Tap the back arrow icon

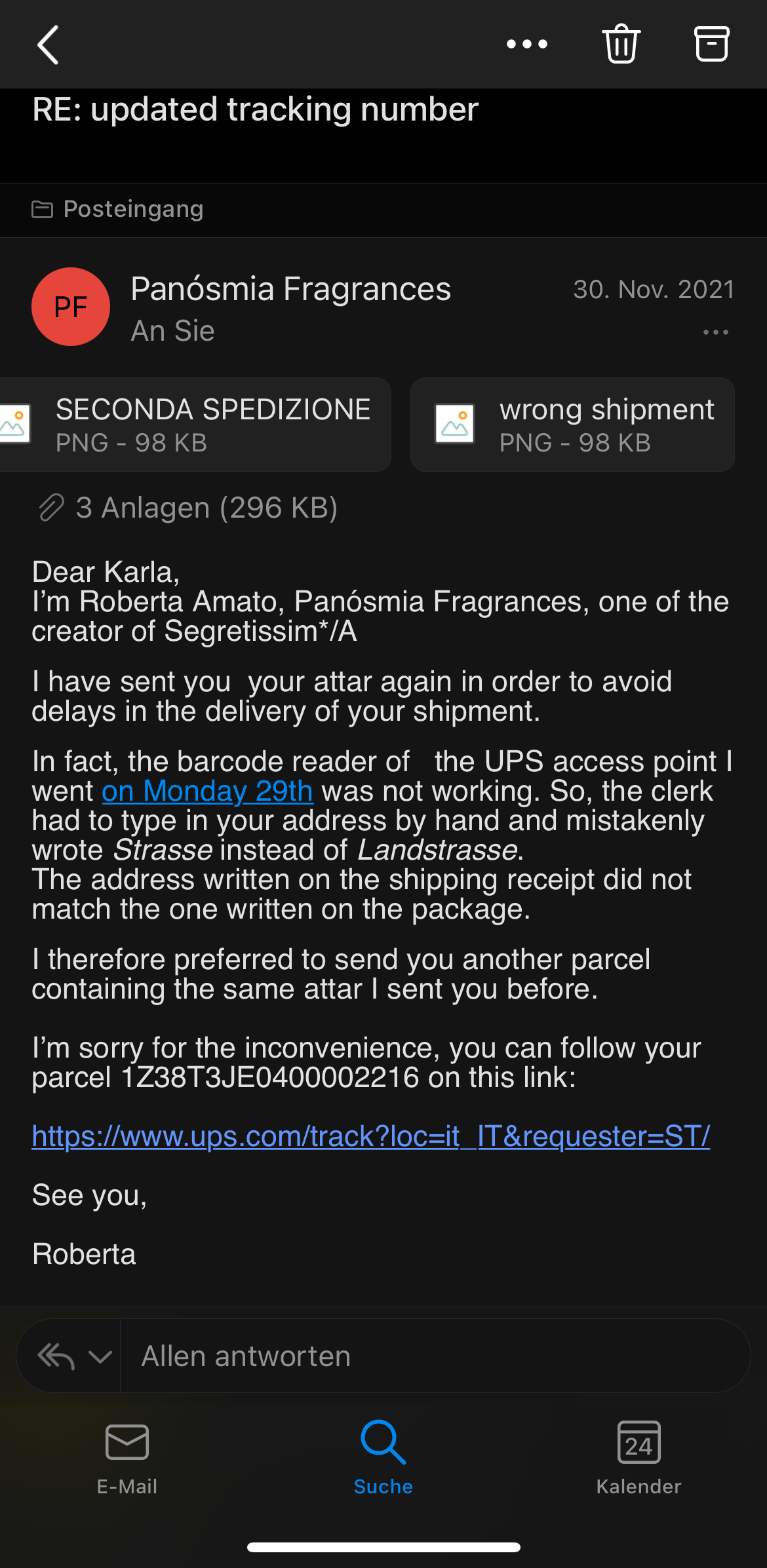(x=48, y=45)
